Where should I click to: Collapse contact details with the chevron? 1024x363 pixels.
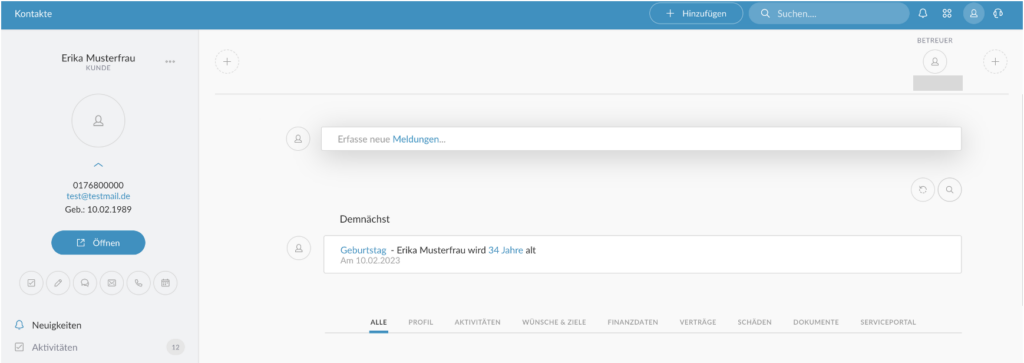(x=98, y=165)
